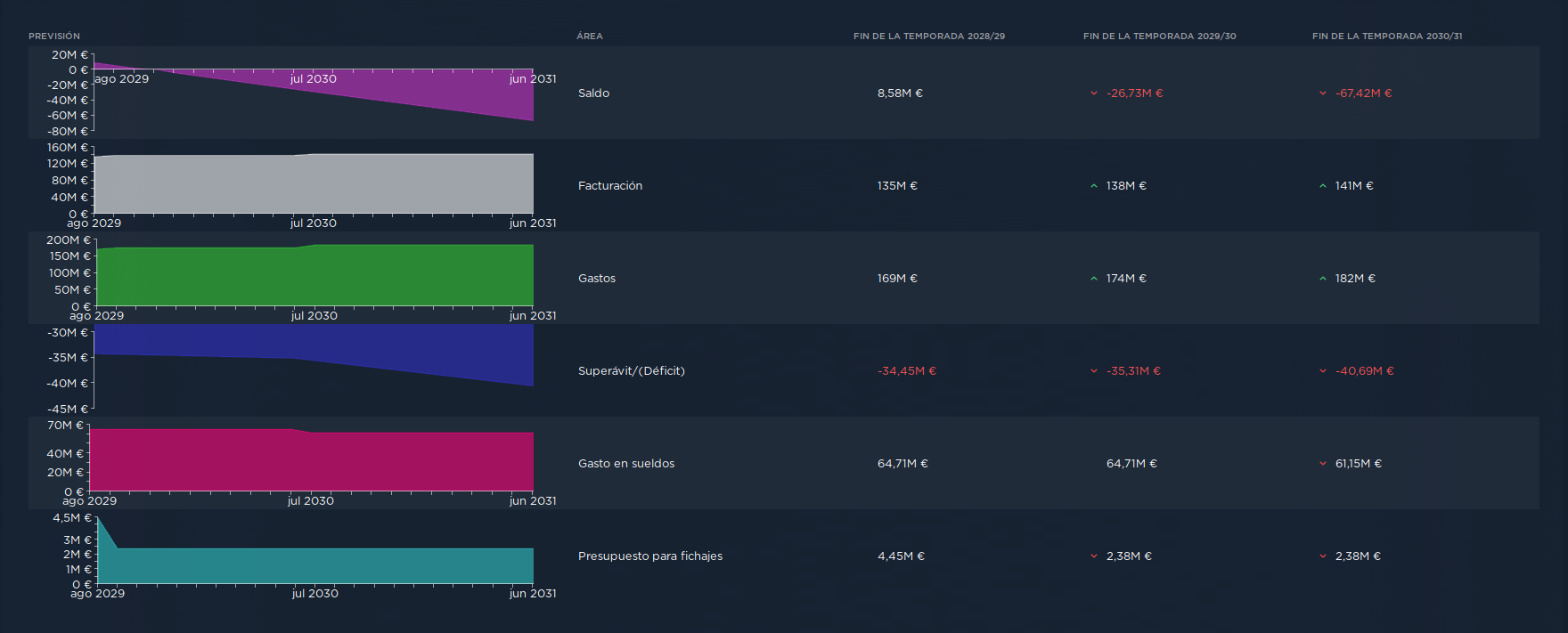Select the Presupuesto para fichajes label

pos(650,556)
